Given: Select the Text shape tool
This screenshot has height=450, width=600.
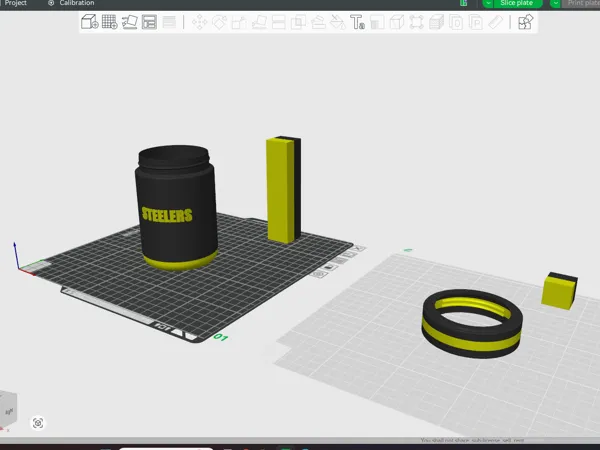Looking at the screenshot, I should point(357,22).
